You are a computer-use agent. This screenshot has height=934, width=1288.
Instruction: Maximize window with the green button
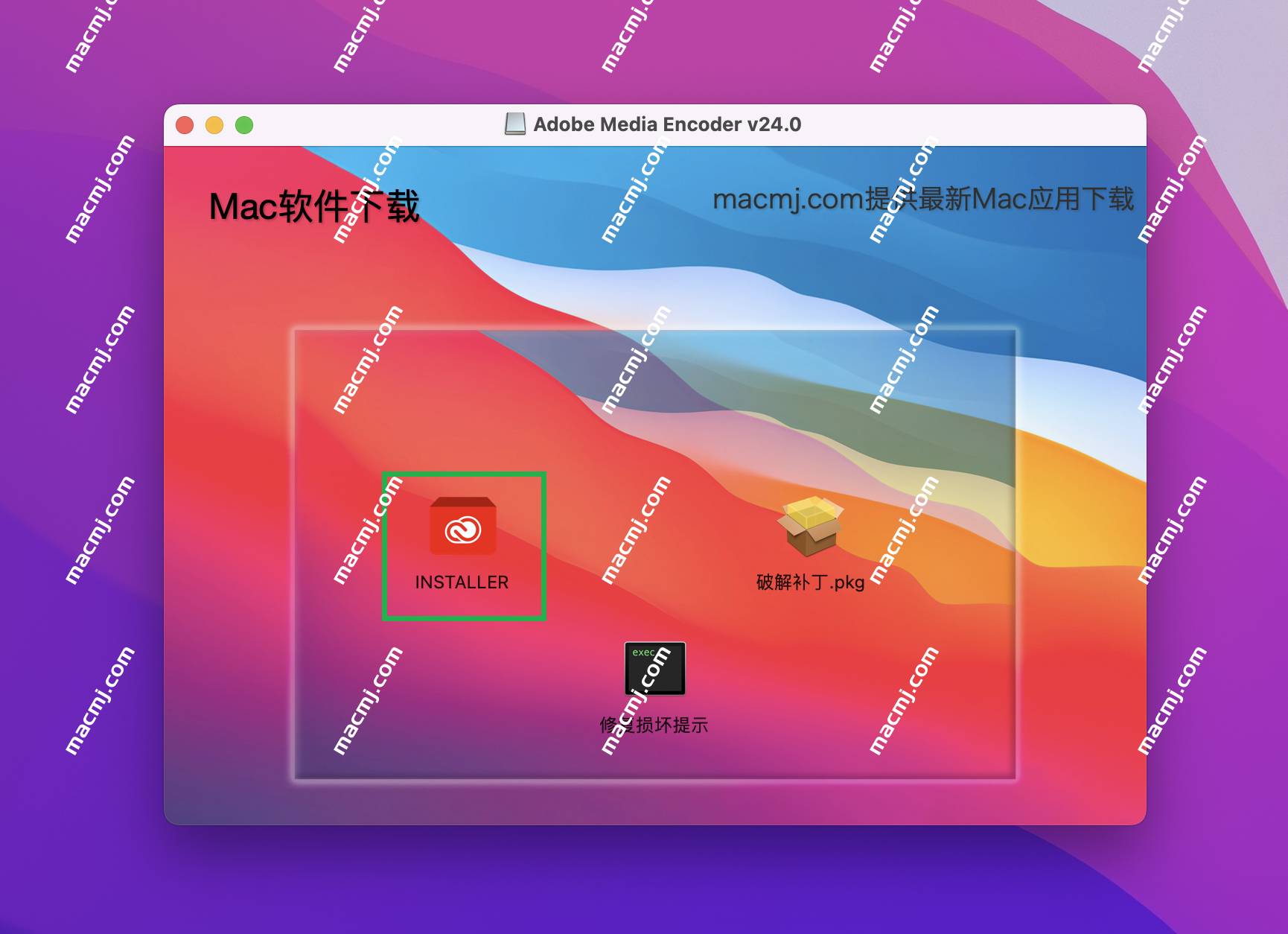tap(244, 125)
